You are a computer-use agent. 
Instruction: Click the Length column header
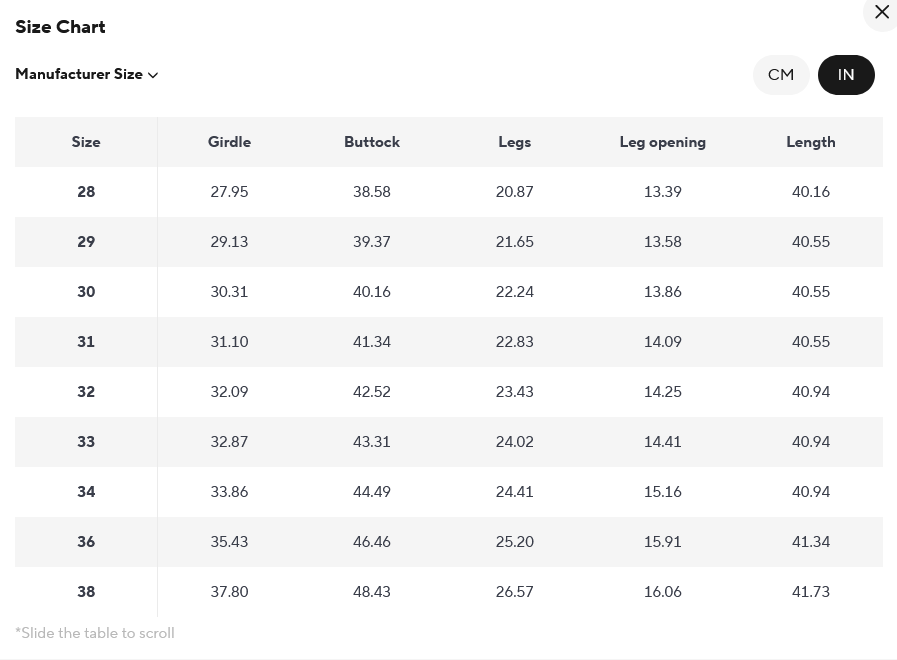coord(810,142)
